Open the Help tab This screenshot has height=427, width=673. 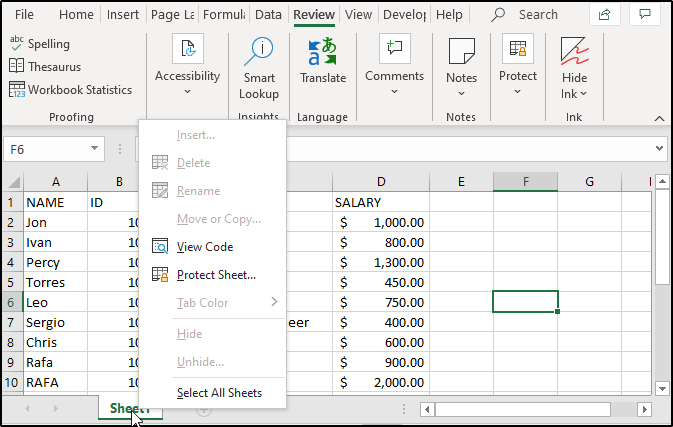point(449,15)
